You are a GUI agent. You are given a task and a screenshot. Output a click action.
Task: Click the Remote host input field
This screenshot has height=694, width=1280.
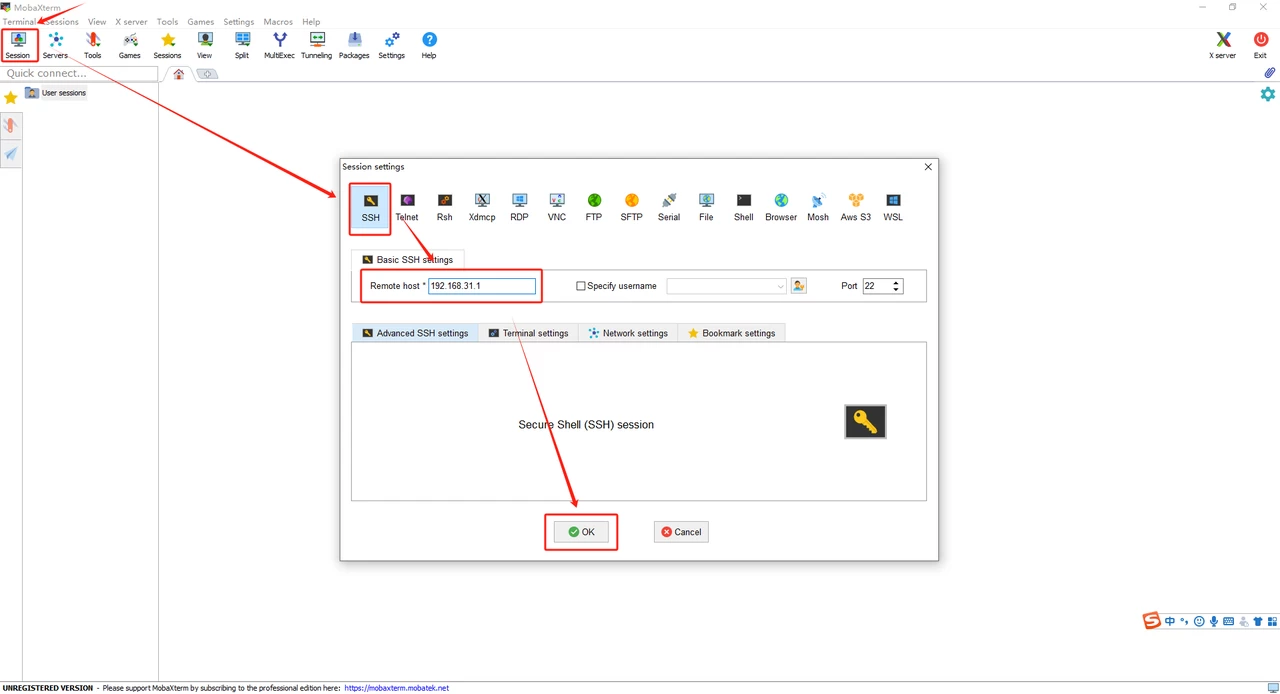click(482, 286)
